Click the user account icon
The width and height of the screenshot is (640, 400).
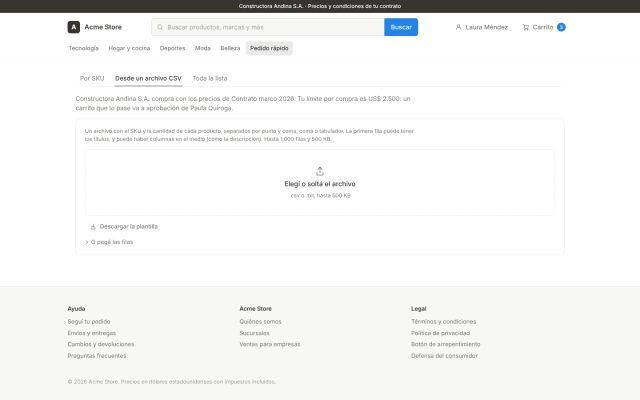(458, 27)
